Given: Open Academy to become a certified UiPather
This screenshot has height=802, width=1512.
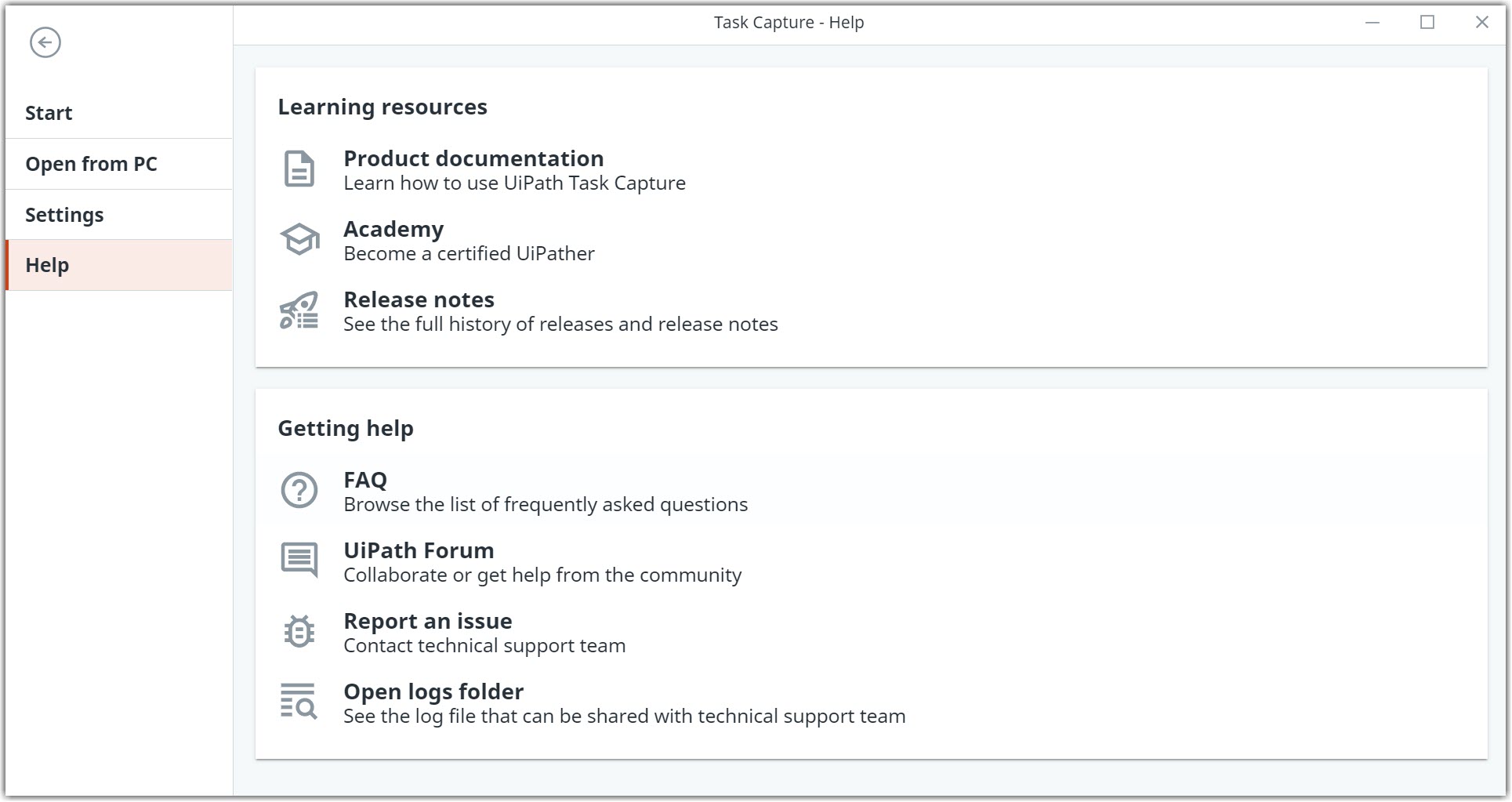Looking at the screenshot, I should tap(392, 229).
